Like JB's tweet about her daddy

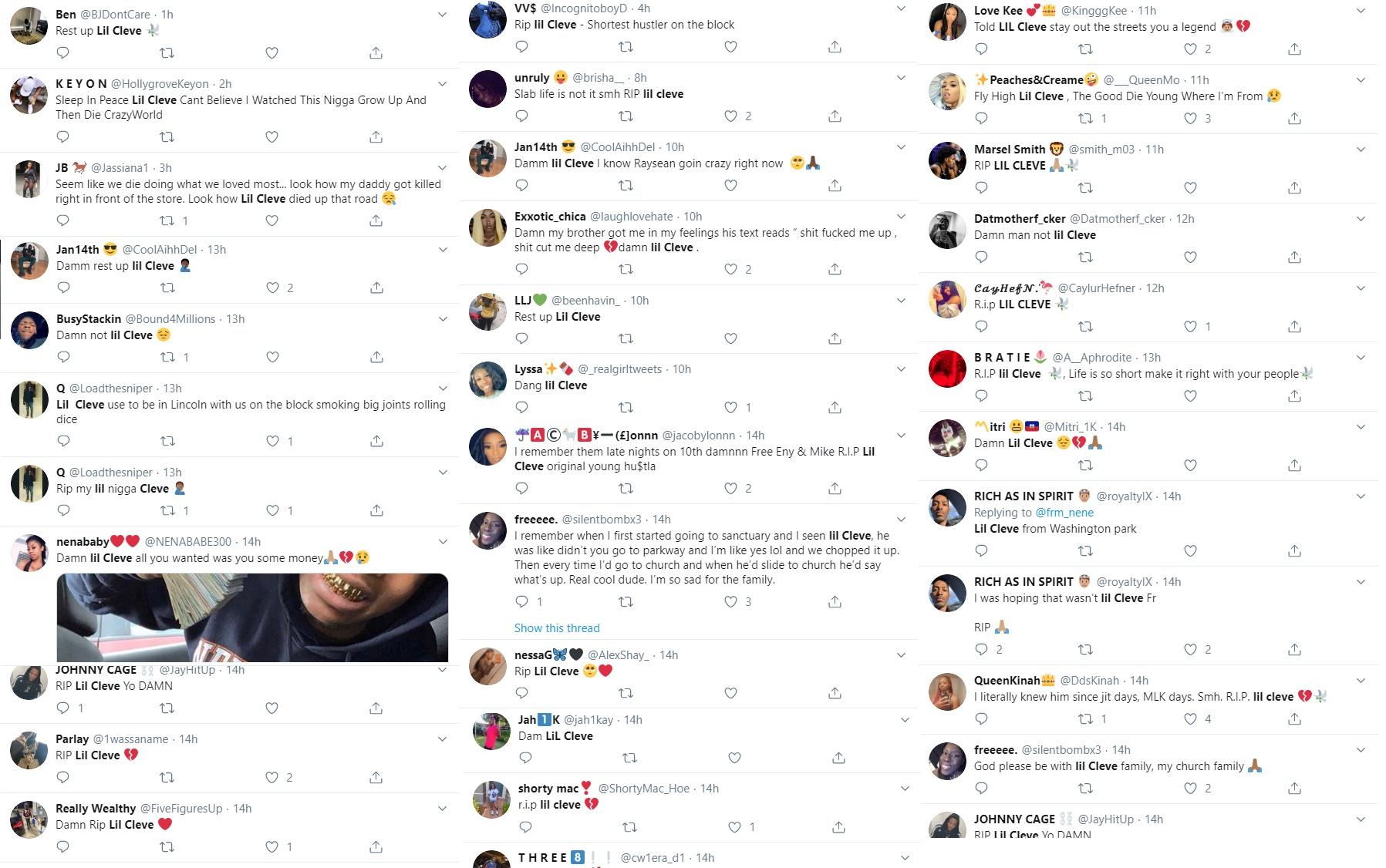[x=271, y=221]
